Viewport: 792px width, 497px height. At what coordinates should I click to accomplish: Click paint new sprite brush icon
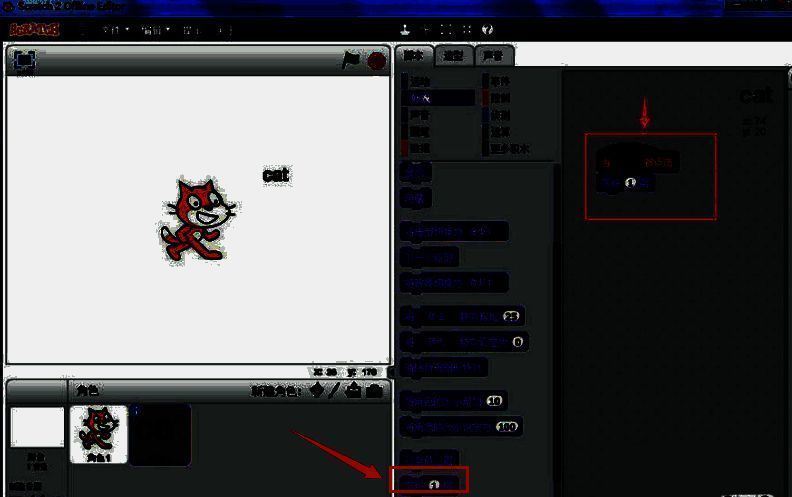click(x=334, y=390)
